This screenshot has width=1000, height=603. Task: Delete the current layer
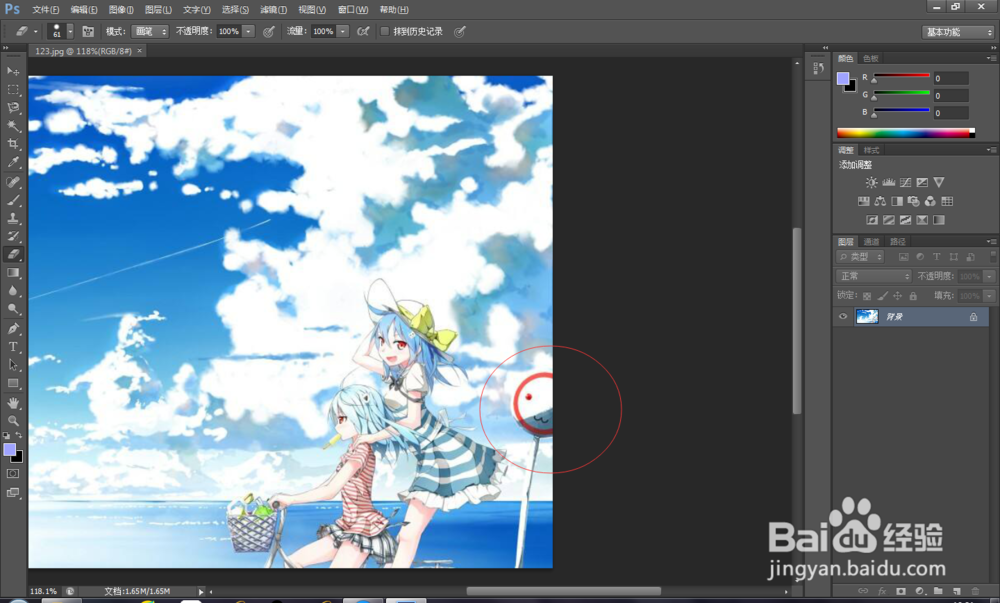[975, 592]
